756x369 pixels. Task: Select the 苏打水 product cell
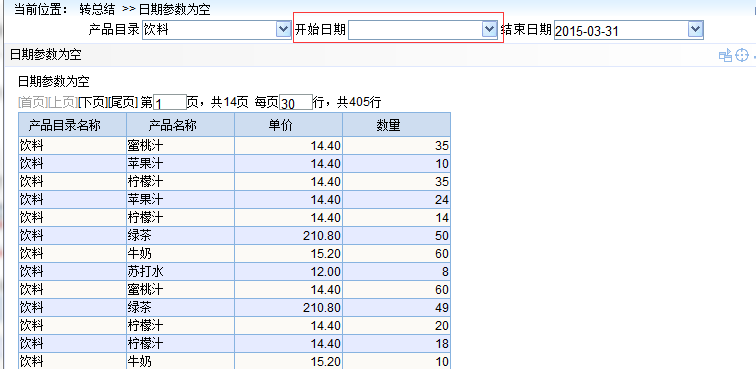[180, 272]
